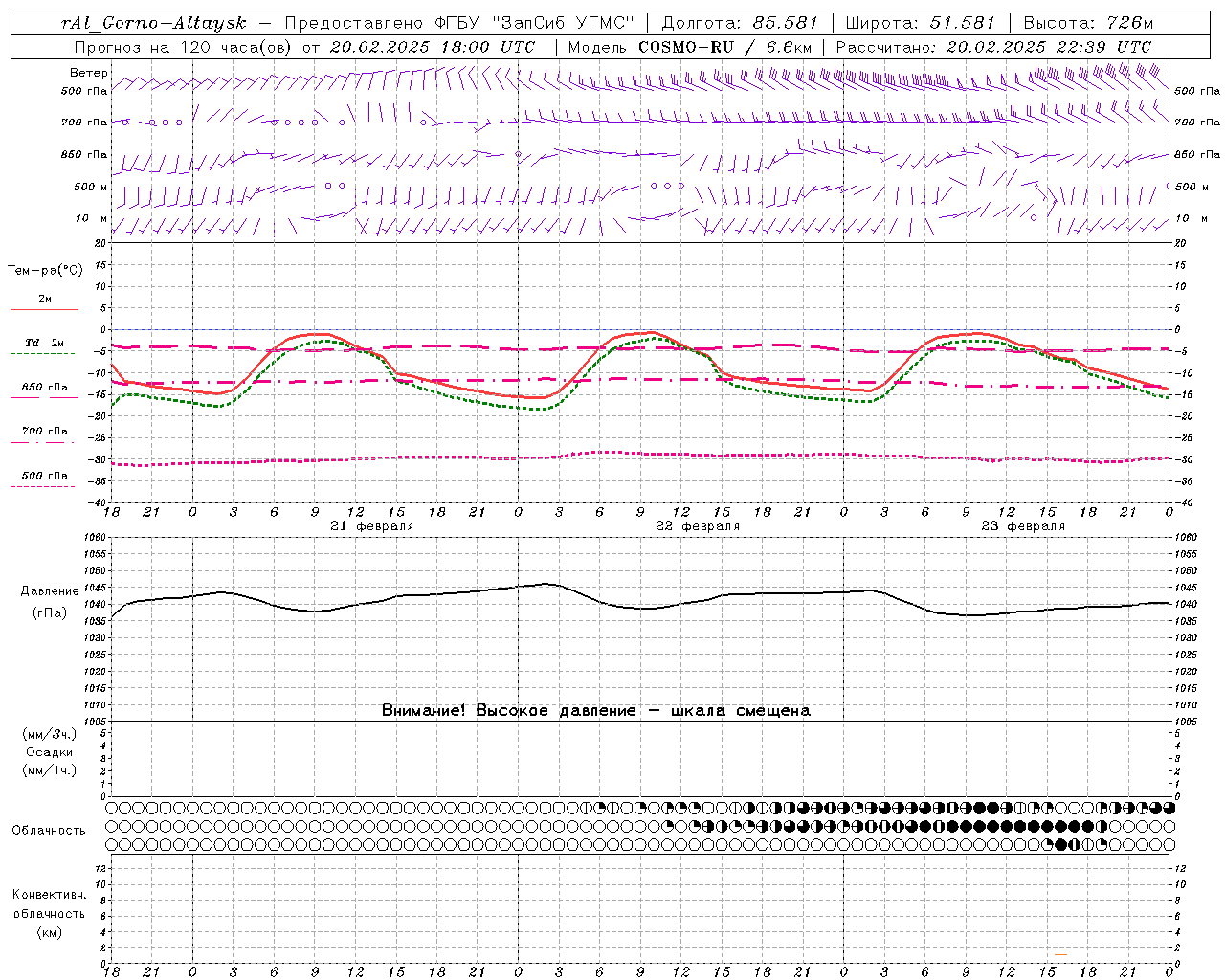
Task: Click the 2м temperature legend entry
Action: pos(45,300)
